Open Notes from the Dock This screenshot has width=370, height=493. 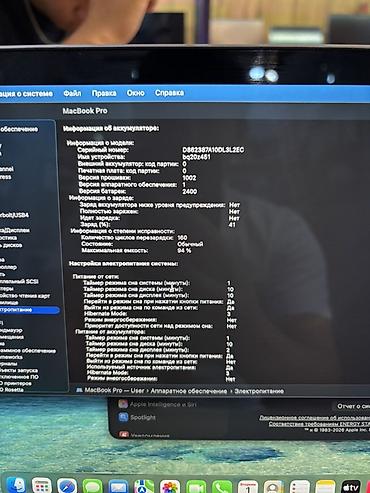(325, 487)
